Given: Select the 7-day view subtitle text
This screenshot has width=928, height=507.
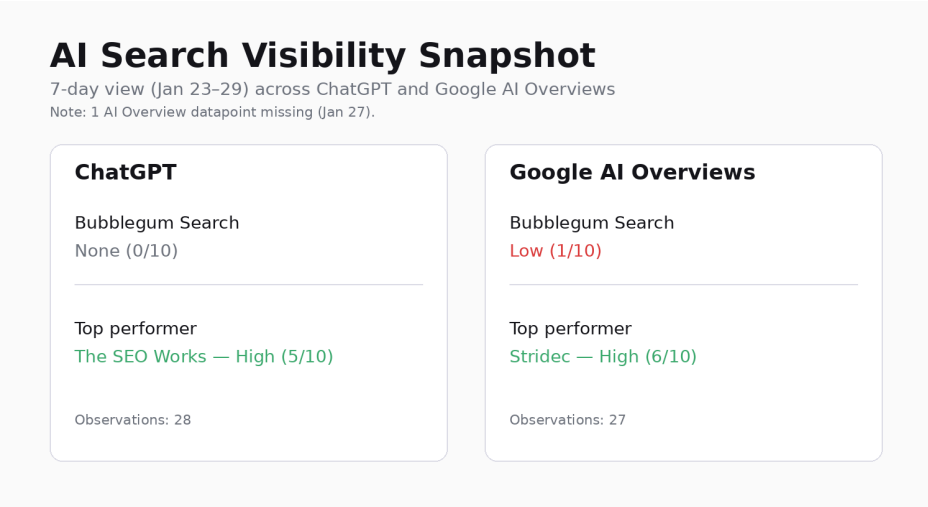Looking at the screenshot, I should 332,89.
